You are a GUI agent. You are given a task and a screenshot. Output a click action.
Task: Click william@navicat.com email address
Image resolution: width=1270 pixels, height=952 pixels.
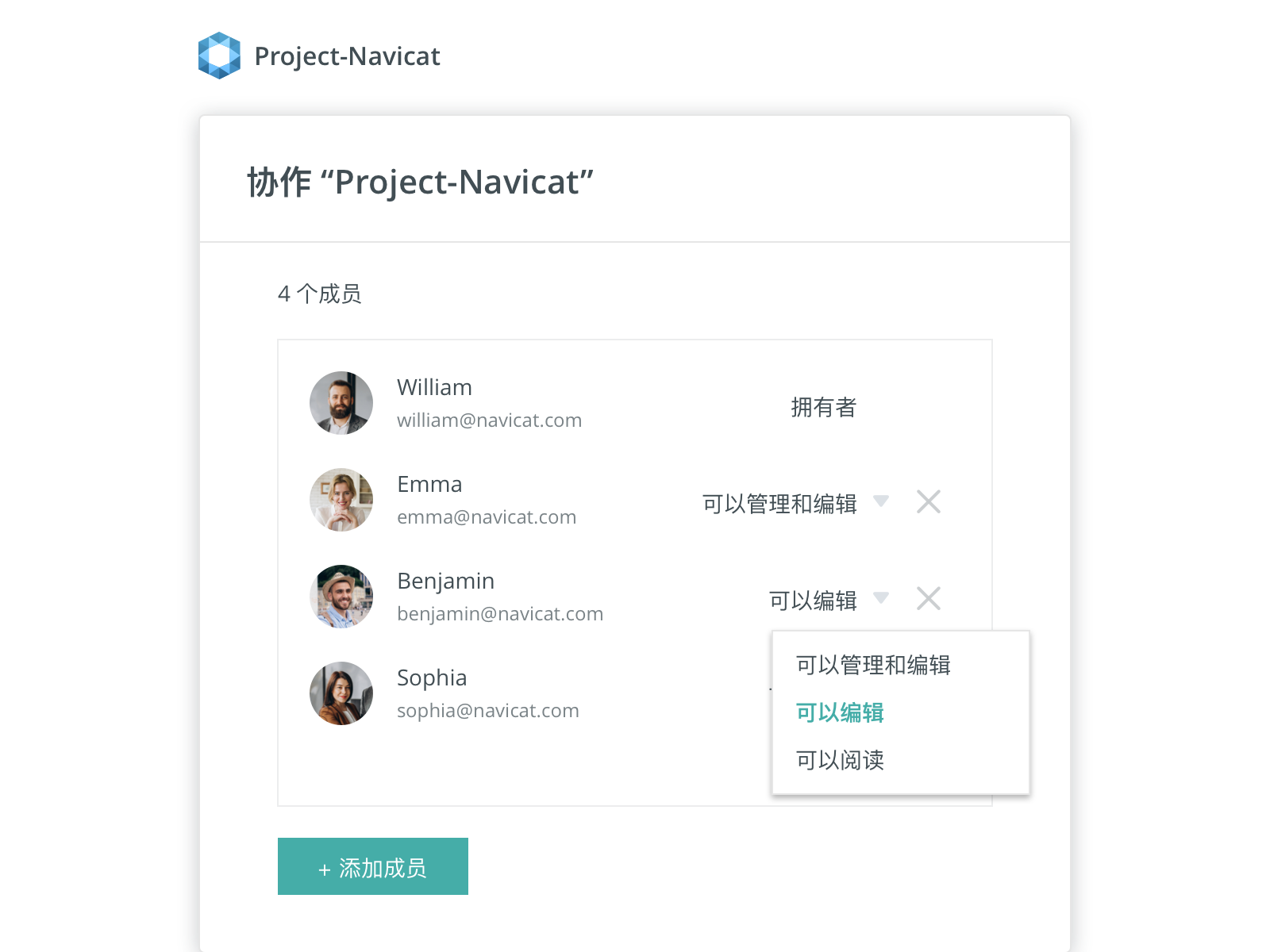tap(490, 420)
